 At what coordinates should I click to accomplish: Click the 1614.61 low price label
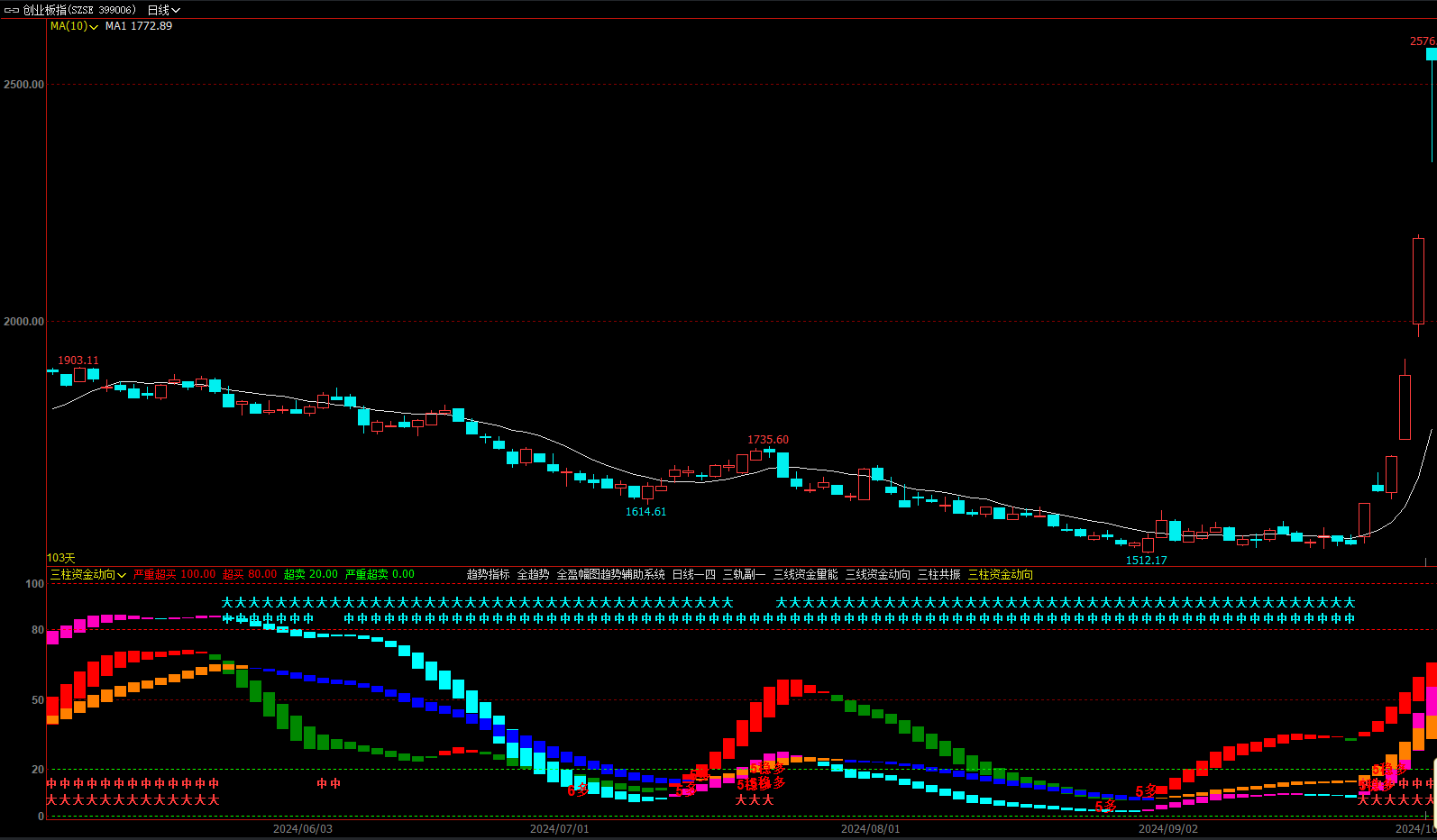646,512
